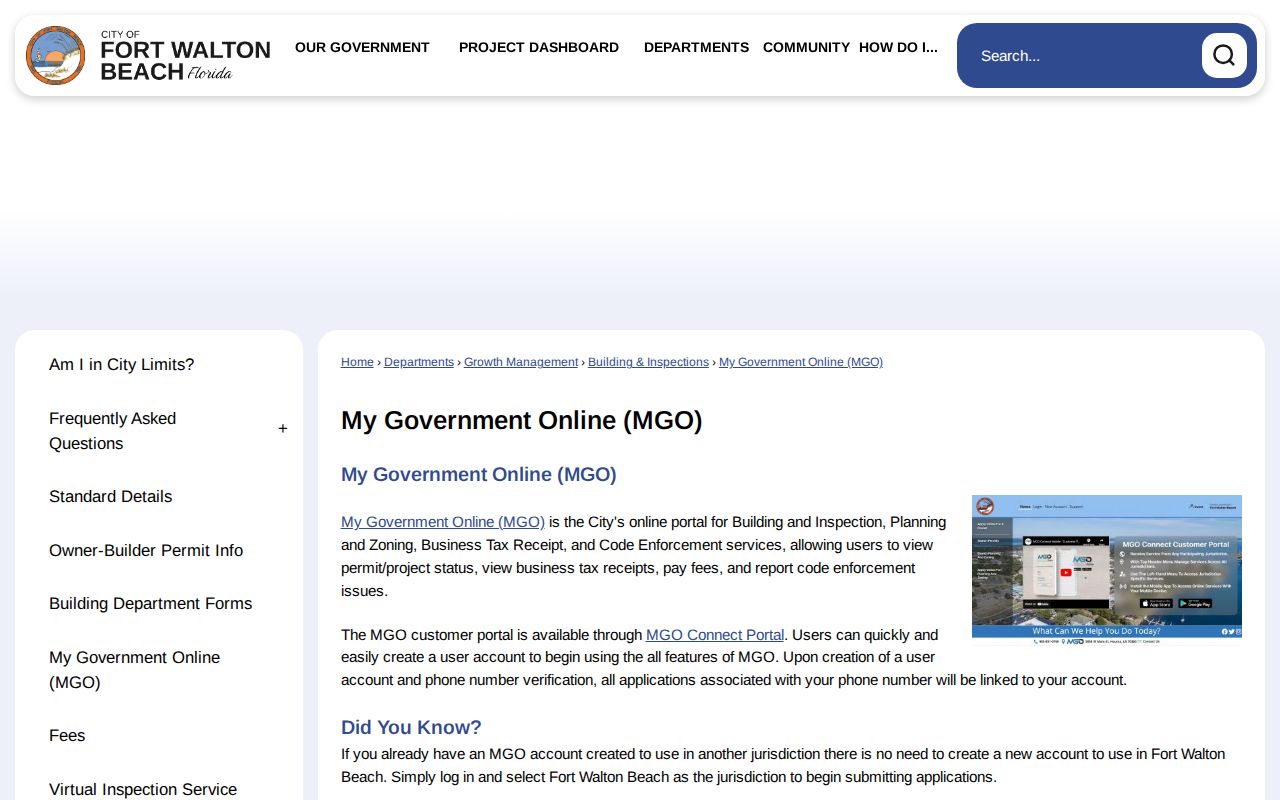Open the How Do I... menu
Screen dimensions: 1280x800
(x=898, y=47)
